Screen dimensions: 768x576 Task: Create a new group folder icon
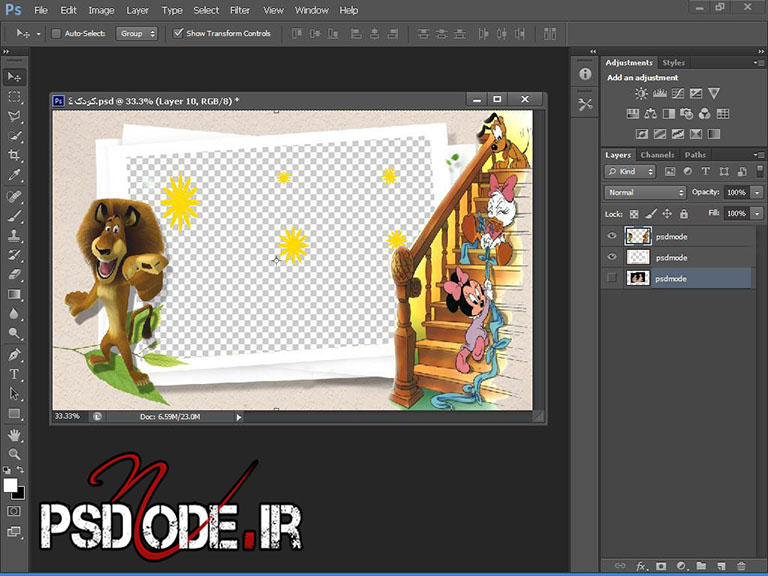(701, 566)
